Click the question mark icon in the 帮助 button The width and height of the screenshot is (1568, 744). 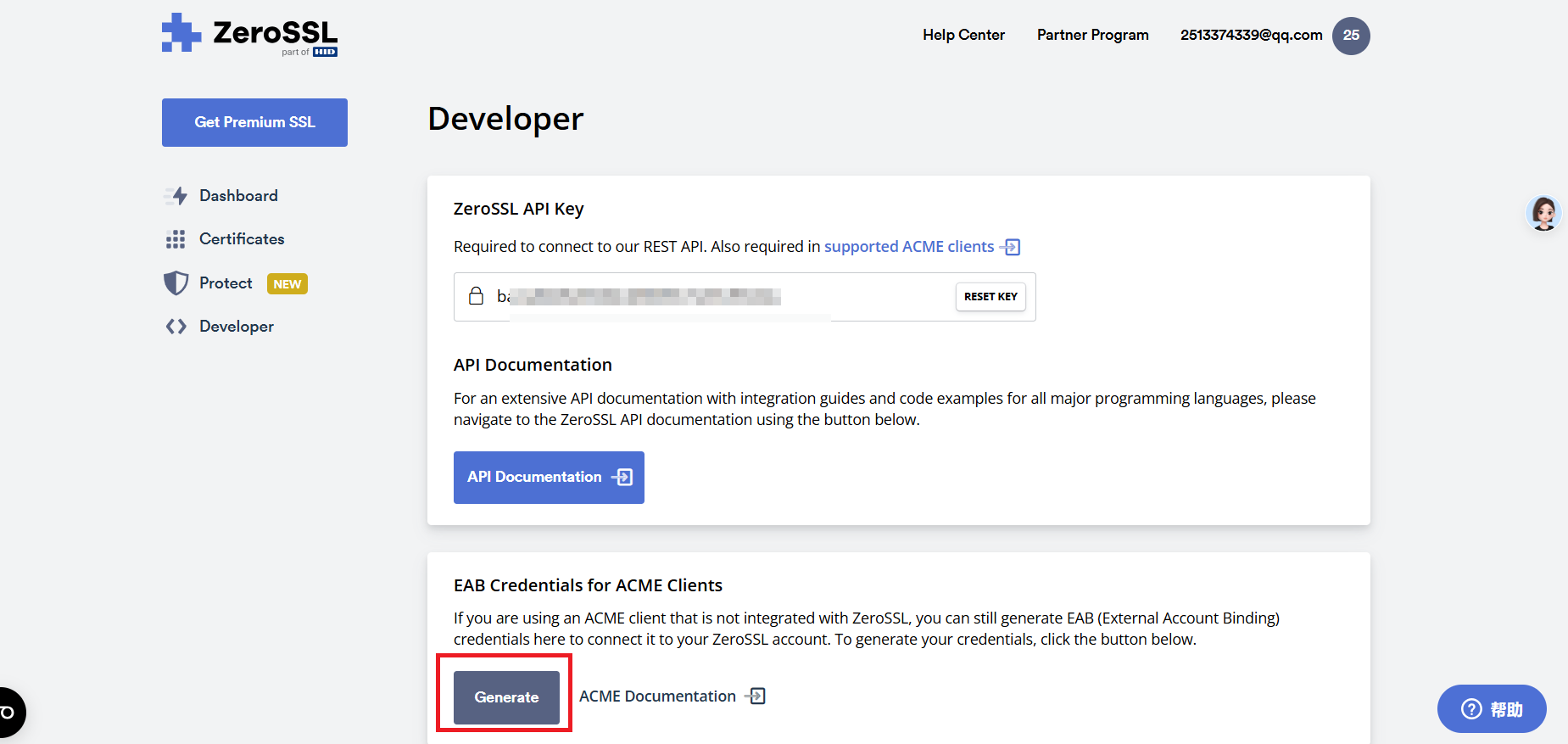(1471, 709)
